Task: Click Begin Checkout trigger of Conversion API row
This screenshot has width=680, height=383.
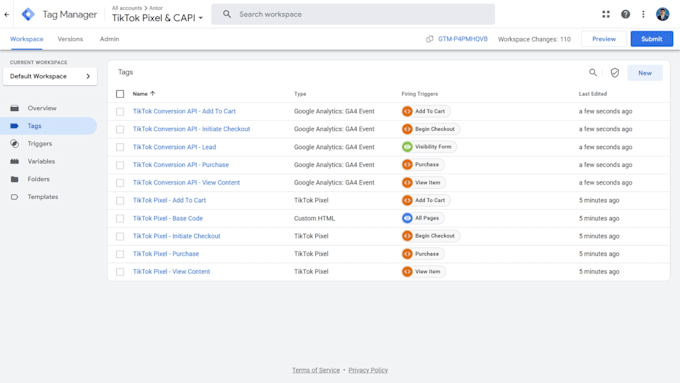Action: point(431,129)
